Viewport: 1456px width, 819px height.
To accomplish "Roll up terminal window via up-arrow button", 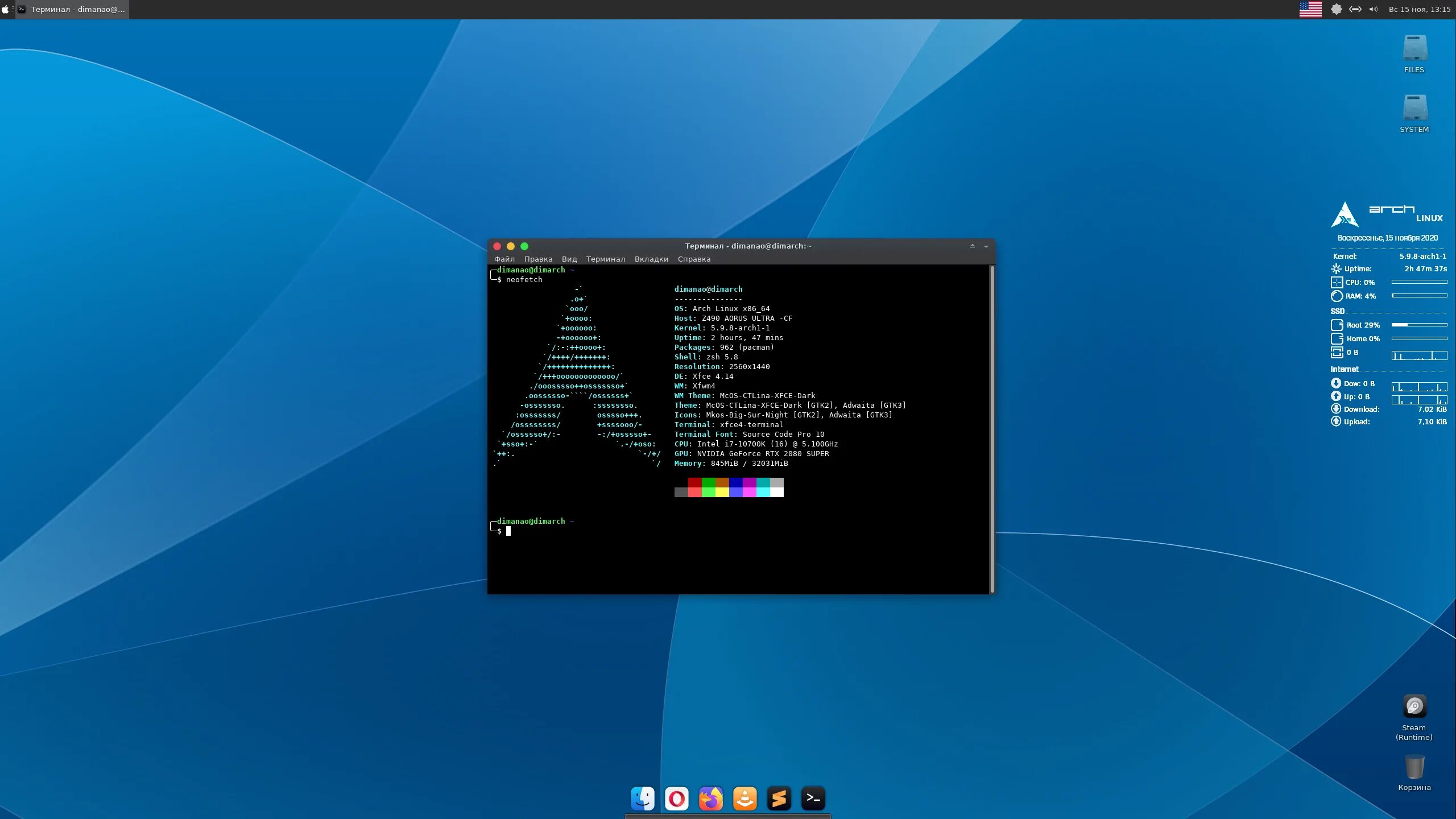I will pos(973,246).
